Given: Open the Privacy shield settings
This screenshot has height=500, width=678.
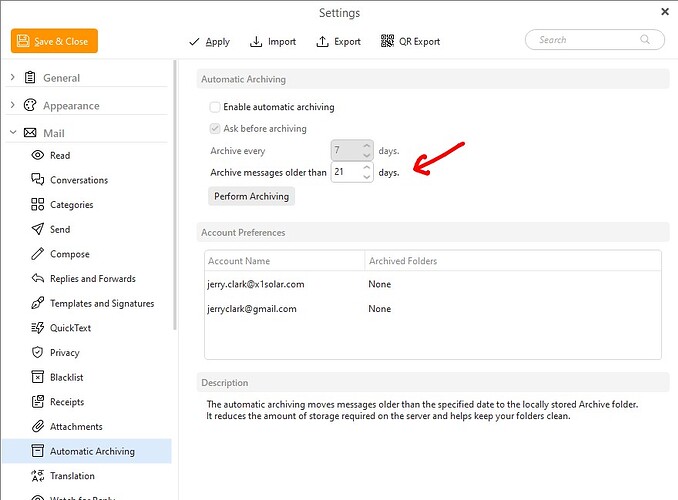Looking at the screenshot, I should pos(38,353).
